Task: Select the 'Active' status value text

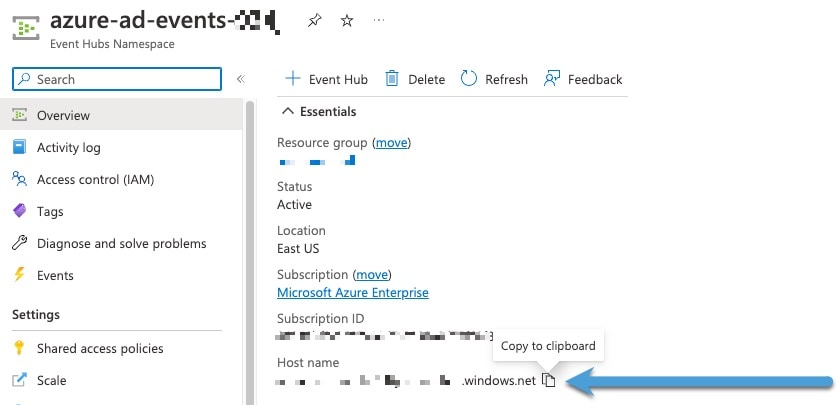Action: (294, 205)
